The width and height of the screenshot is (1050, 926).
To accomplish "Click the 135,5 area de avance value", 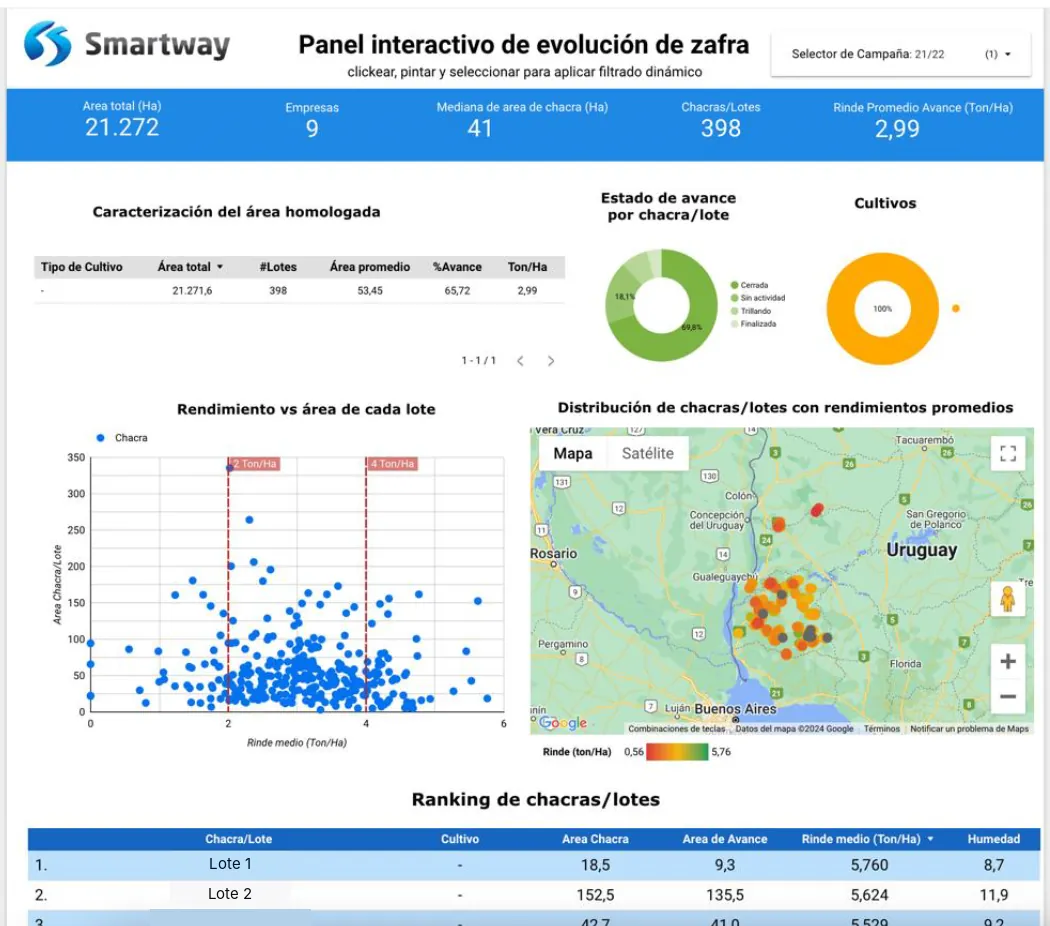I will (725, 895).
